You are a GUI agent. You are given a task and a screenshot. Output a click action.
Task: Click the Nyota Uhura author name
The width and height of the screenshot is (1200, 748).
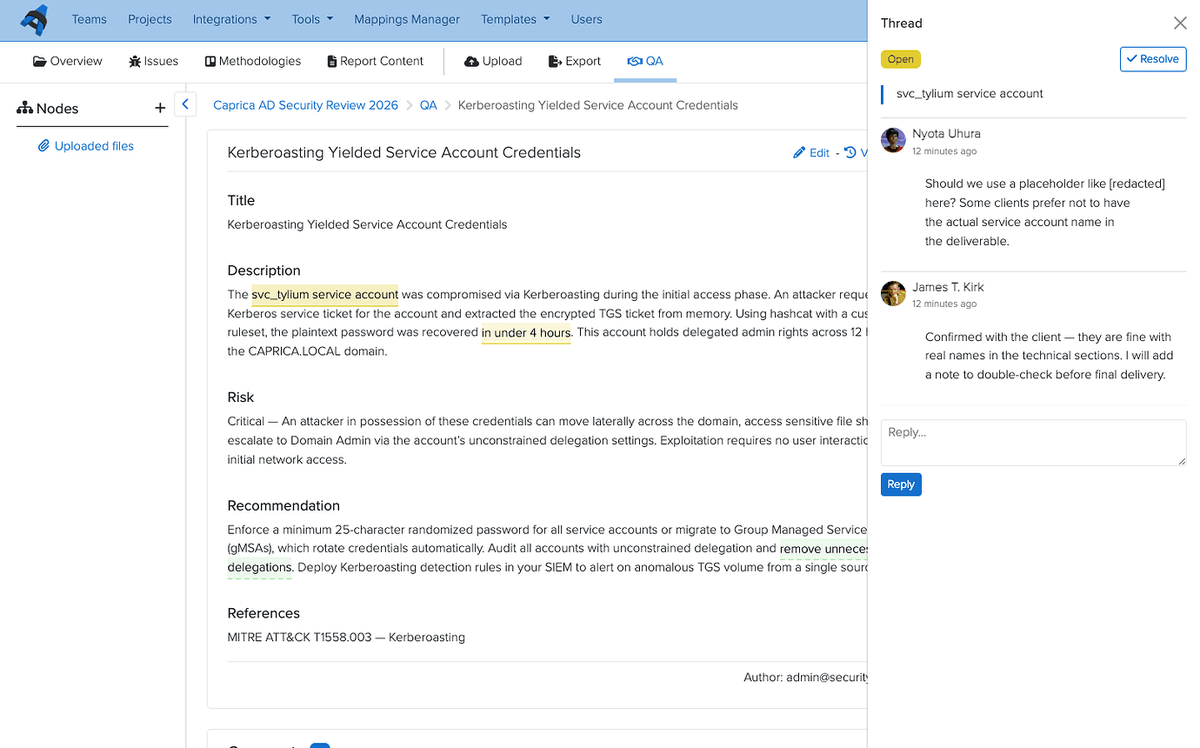click(x=946, y=134)
